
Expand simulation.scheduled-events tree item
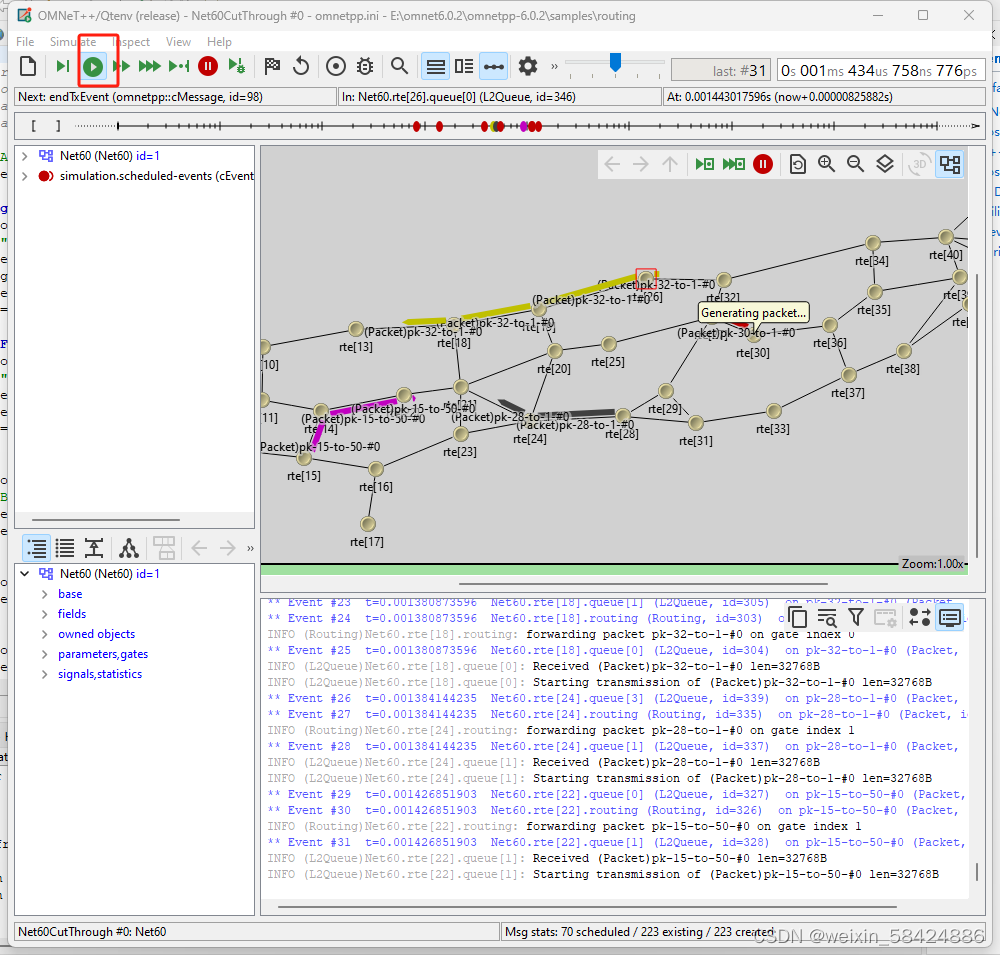25,176
